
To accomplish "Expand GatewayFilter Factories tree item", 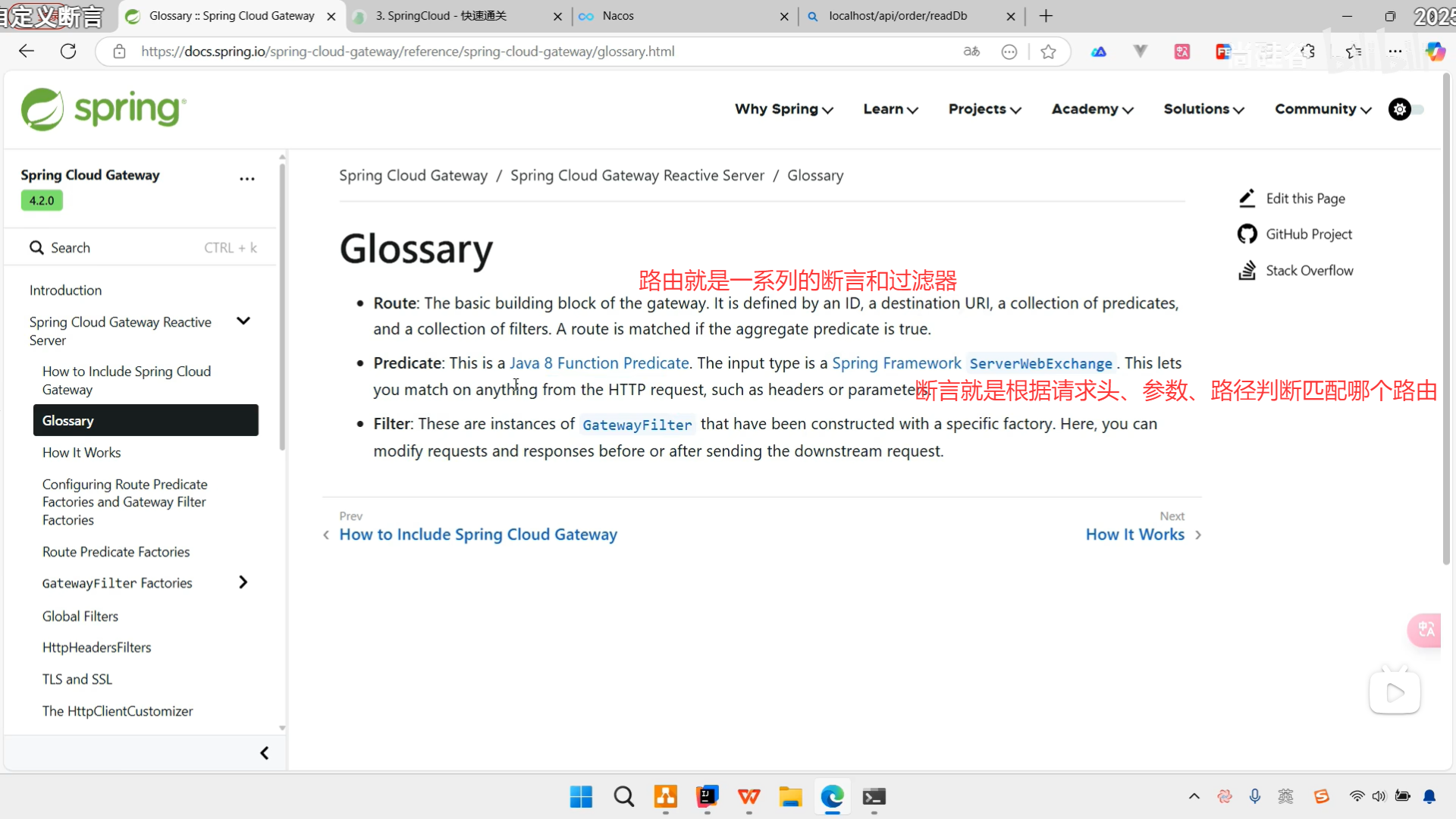I will 243,582.
